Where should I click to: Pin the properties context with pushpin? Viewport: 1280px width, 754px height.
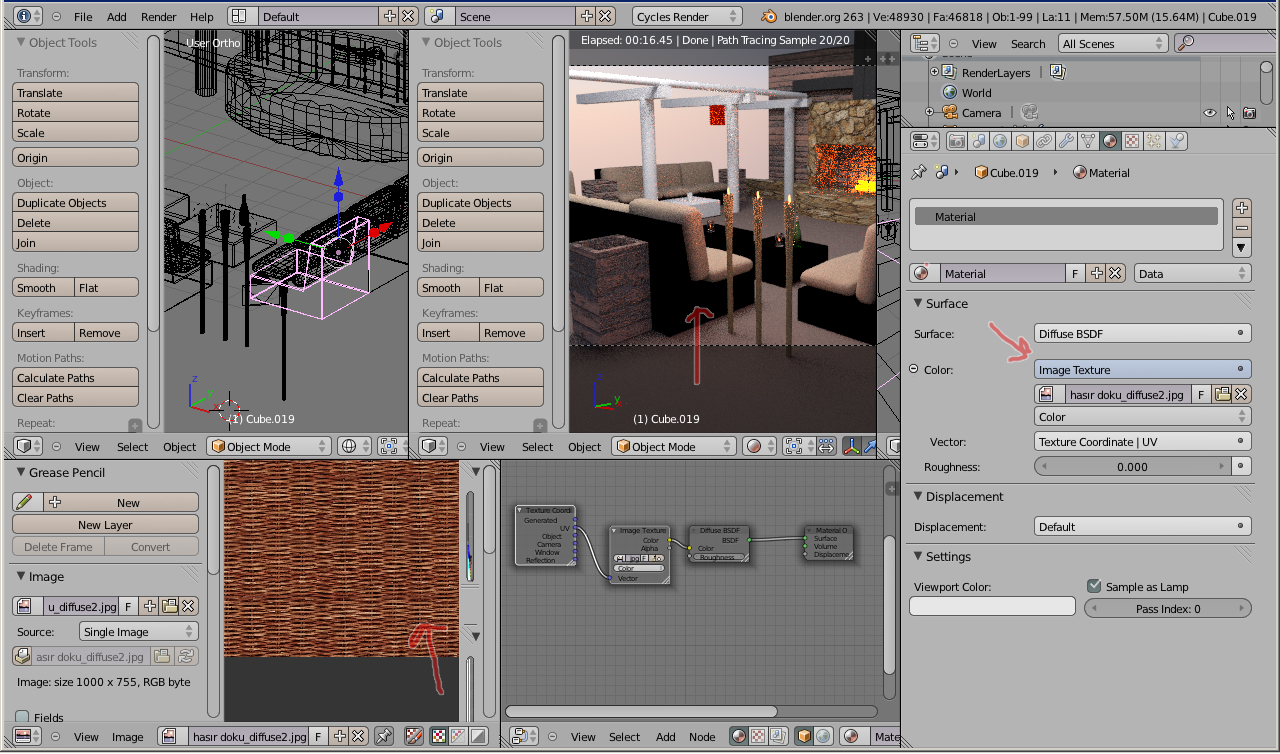coord(918,172)
